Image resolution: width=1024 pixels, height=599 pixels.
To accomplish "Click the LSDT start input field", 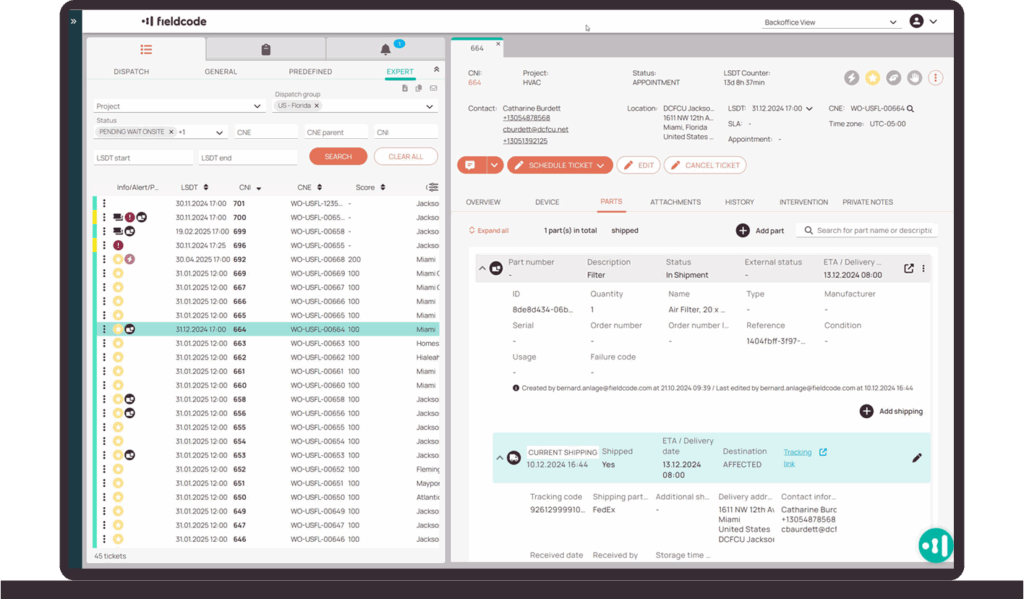I will pyautogui.click(x=142, y=157).
